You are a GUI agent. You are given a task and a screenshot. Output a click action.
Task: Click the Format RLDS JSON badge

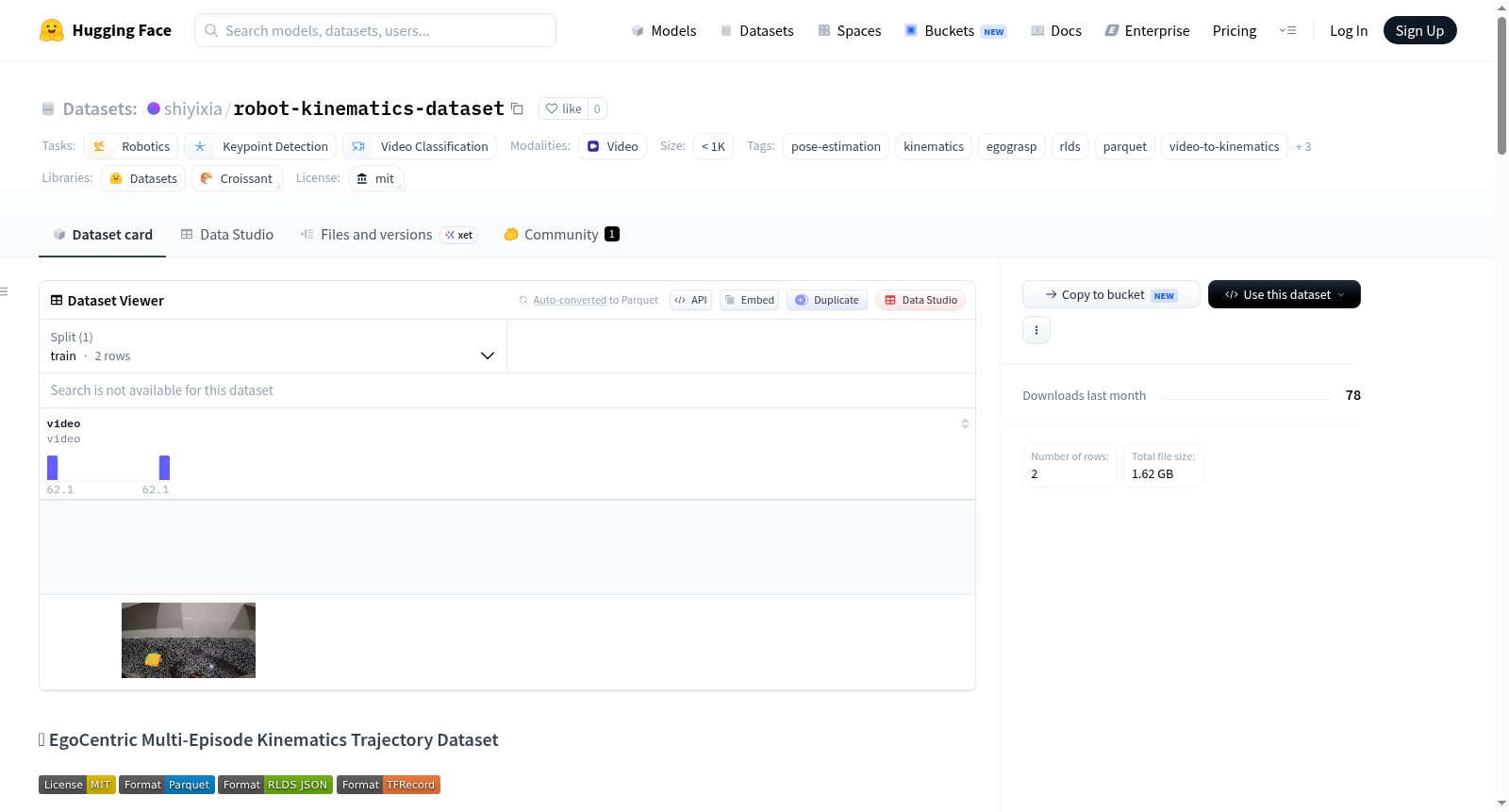pyautogui.click(x=275, y=785)
